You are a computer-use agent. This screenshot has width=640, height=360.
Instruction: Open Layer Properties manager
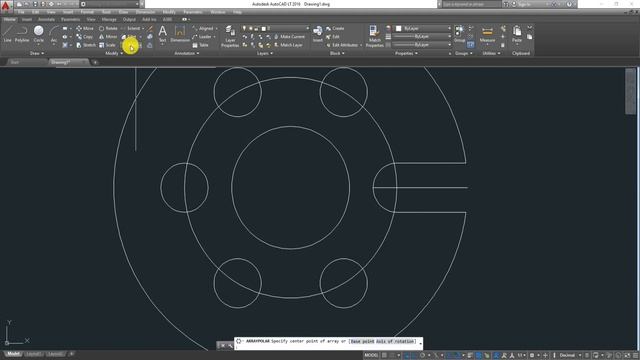[230, 36]
